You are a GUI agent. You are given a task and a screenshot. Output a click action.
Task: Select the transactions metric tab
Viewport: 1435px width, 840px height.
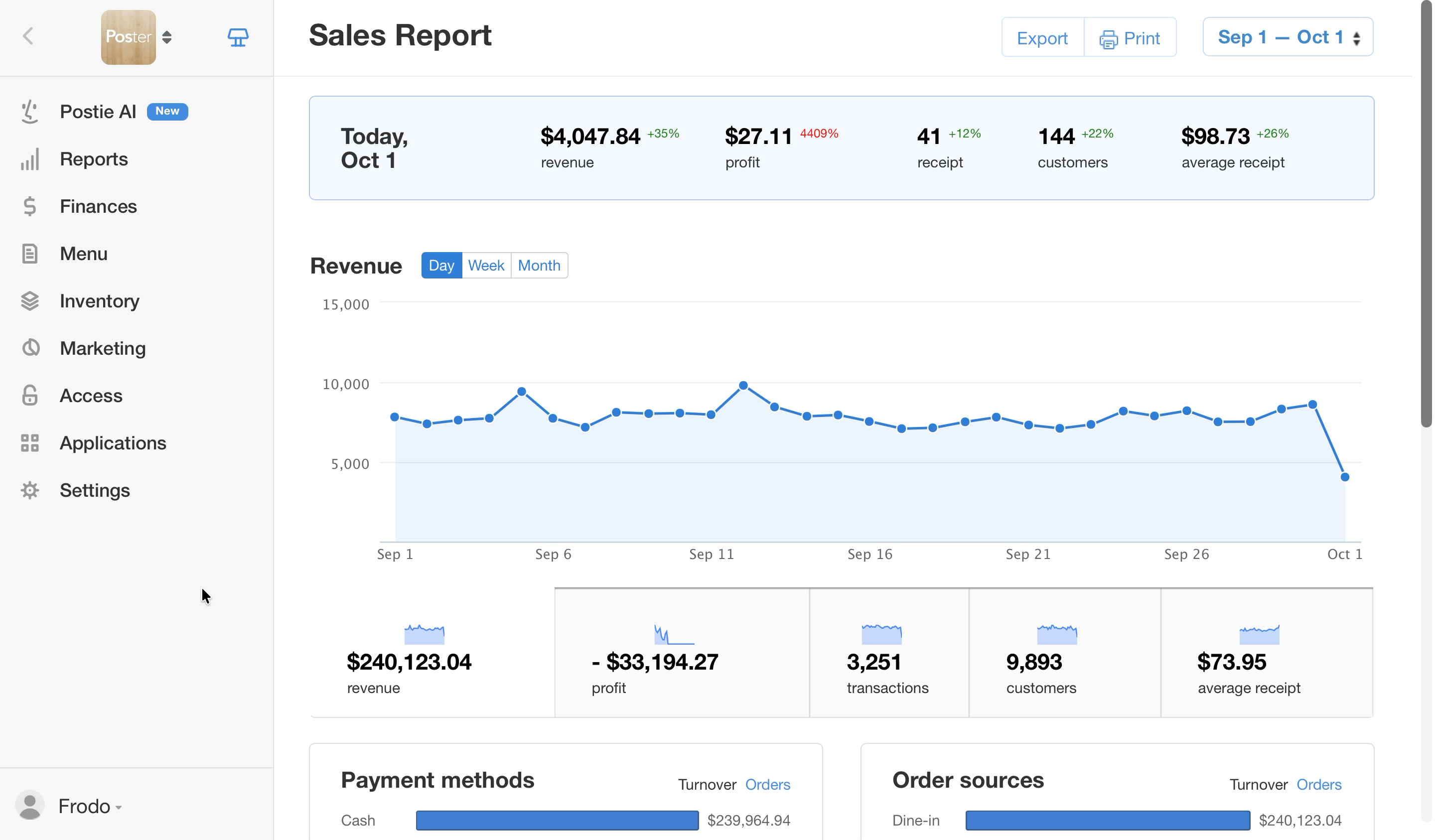coord(889,653)
